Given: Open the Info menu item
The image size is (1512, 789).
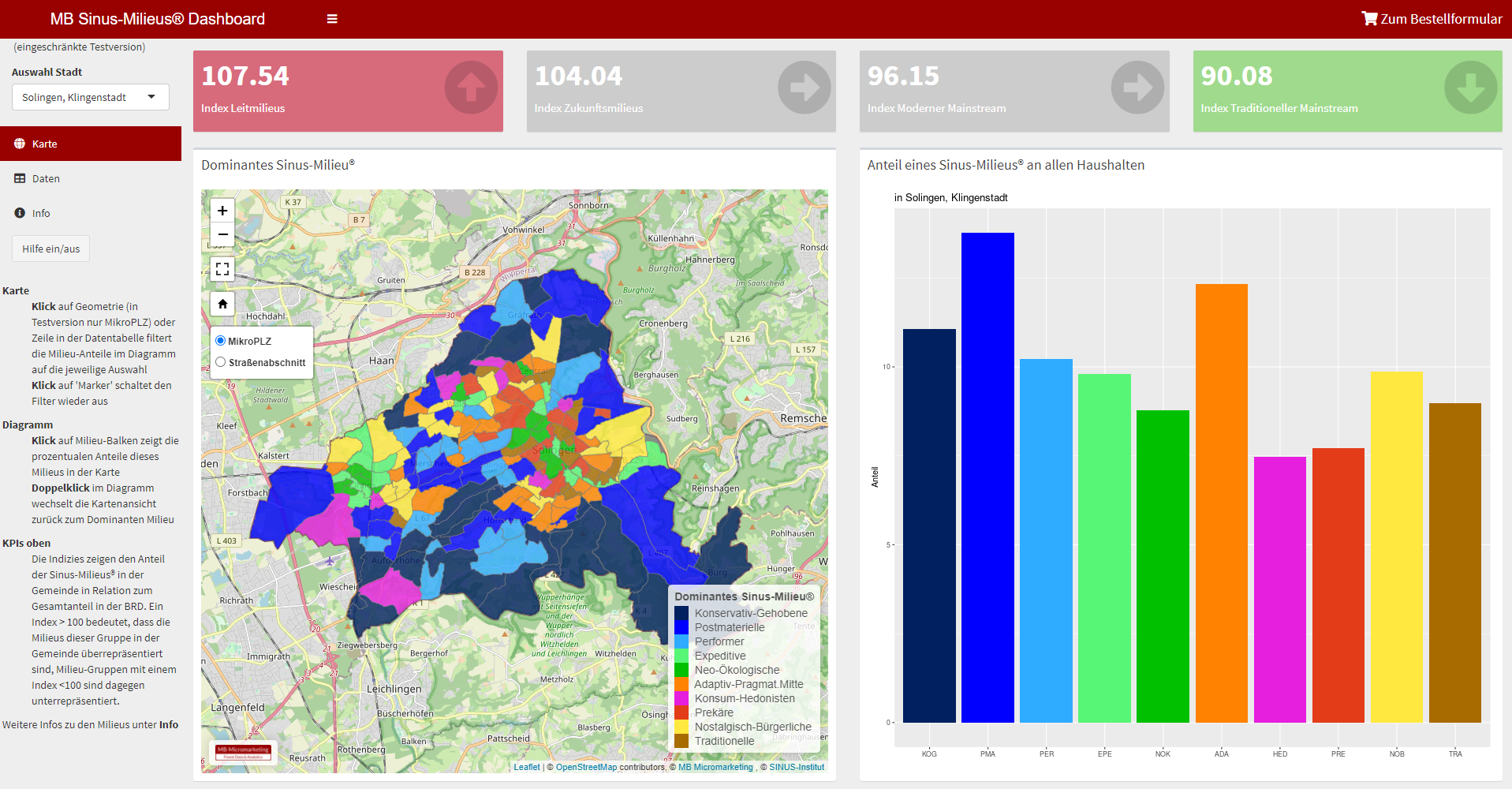Looking at the screenshot, I should click(x=41, y=213).
